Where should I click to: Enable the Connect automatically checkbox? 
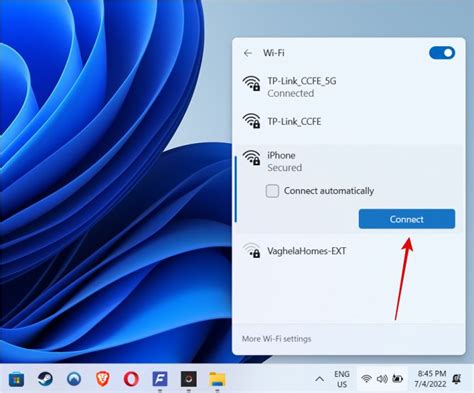[272, 191]
